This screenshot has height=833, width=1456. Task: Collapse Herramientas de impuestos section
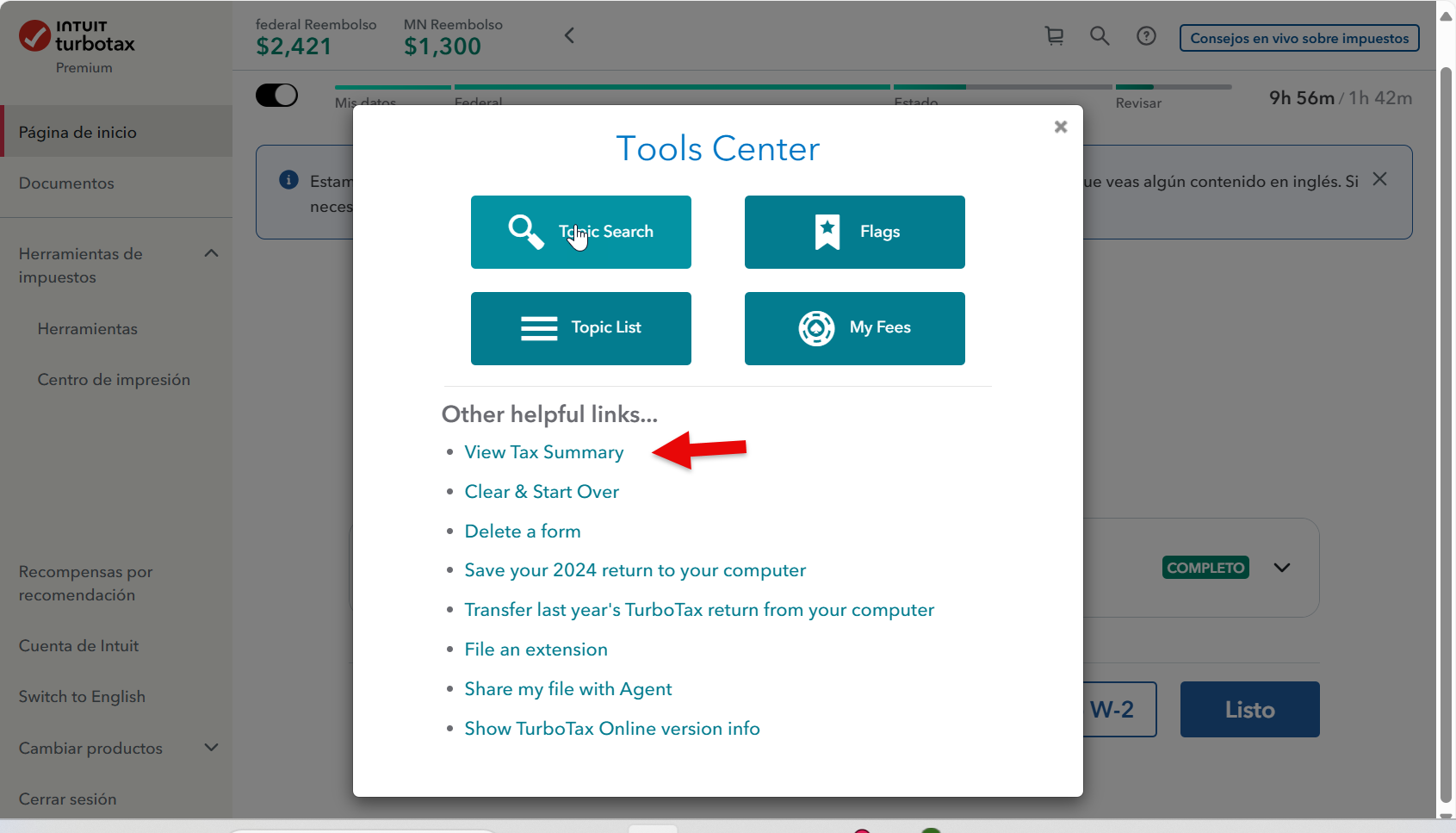click(211, 254)
